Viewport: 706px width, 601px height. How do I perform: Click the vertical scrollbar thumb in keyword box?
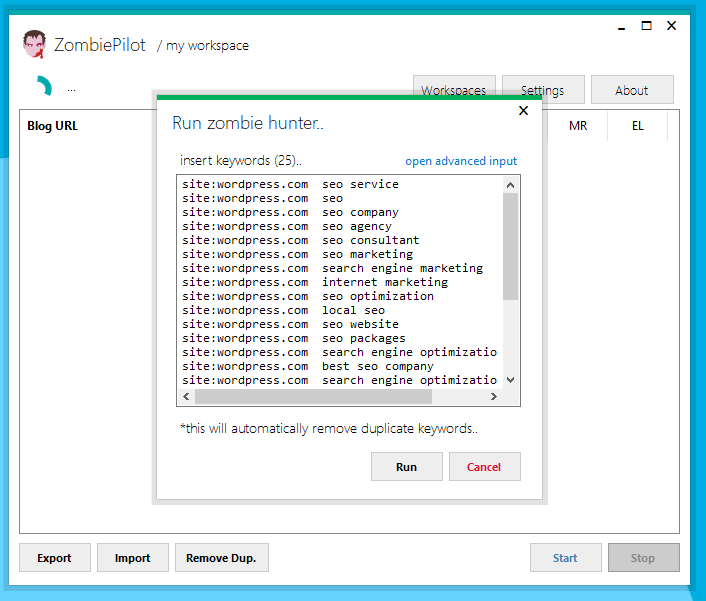pos(511,246)
